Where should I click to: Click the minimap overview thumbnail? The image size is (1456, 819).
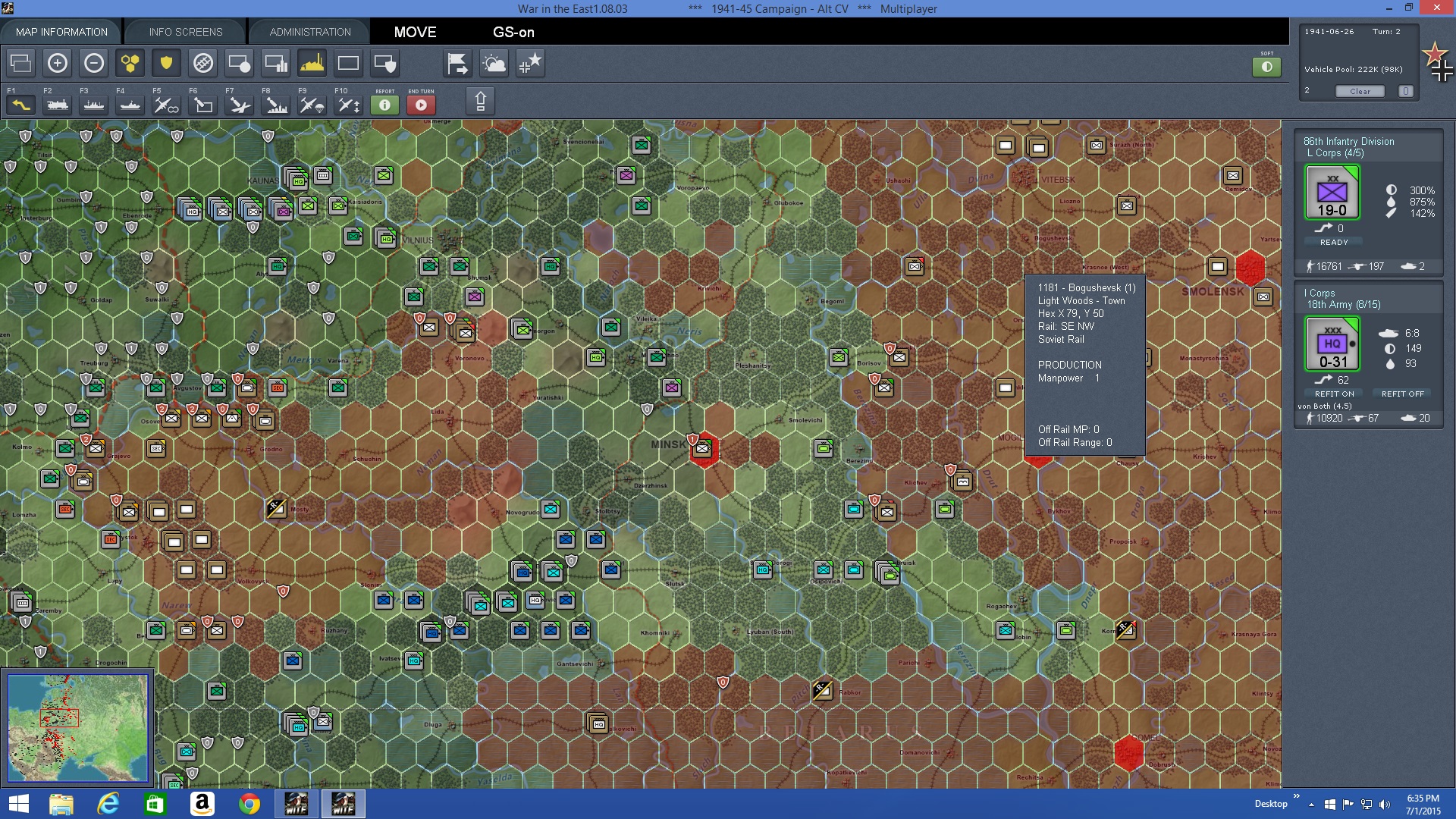pyautogui.click(x=77, y=728)
